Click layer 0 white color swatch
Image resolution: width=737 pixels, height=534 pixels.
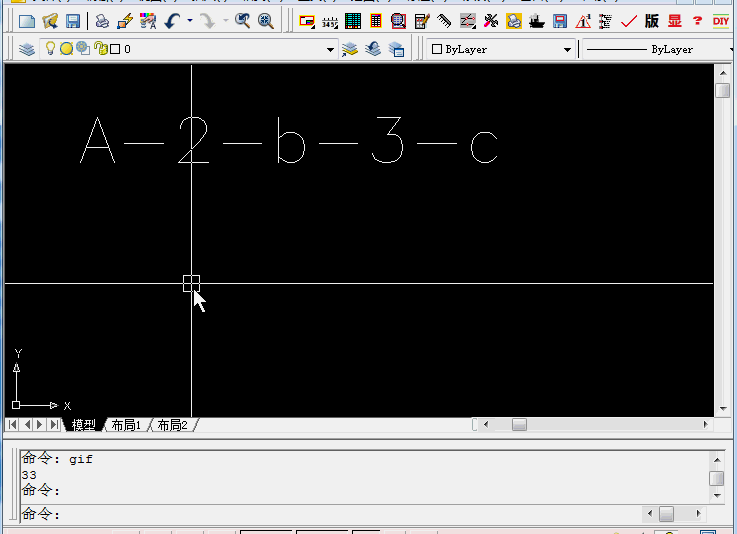[x=115, y=49]
